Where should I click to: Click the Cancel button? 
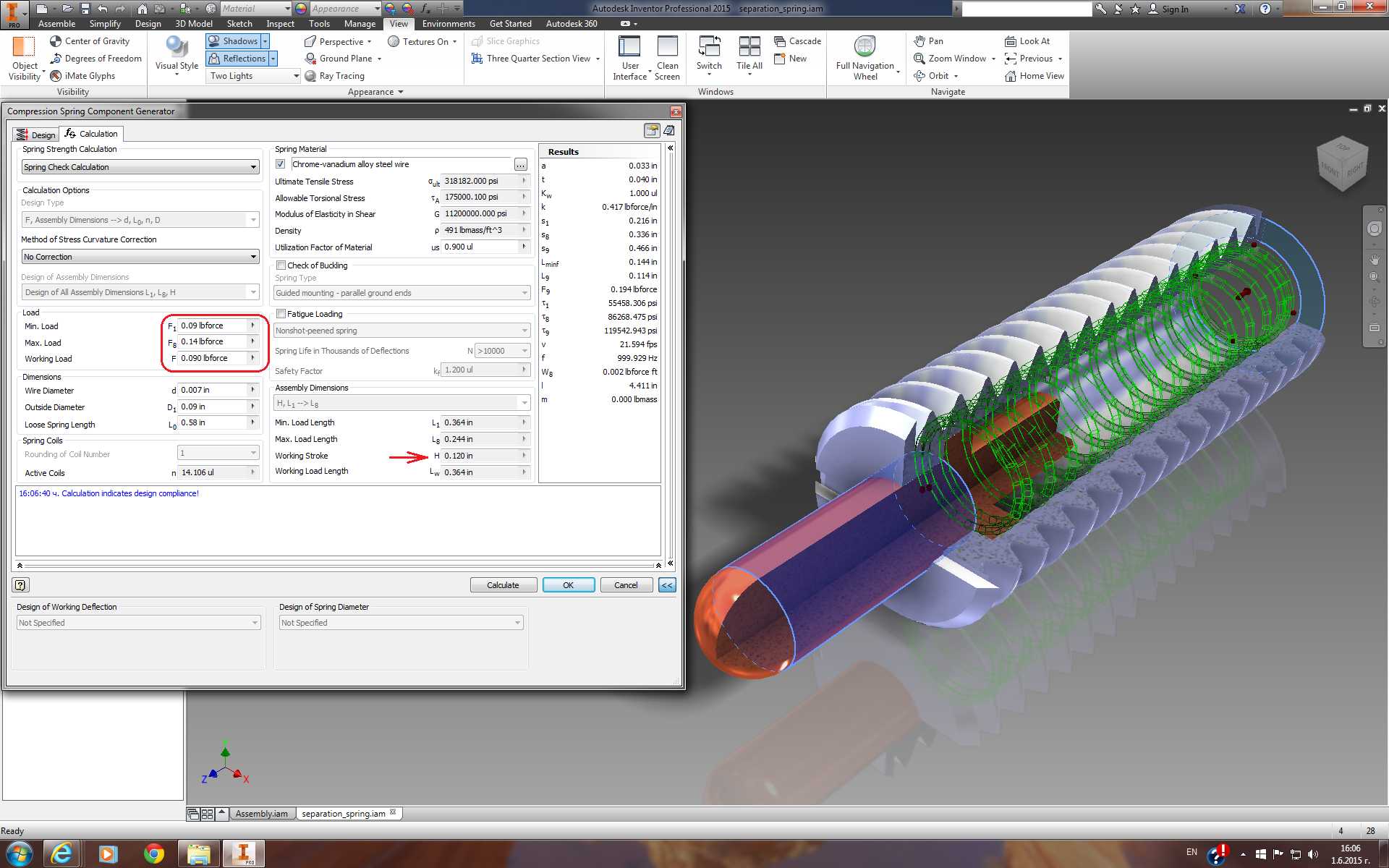(626, 585)
